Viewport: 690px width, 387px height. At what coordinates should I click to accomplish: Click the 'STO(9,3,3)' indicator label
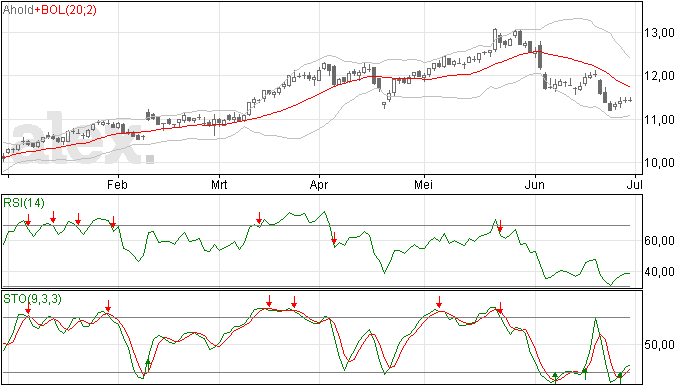coord(33,299)
